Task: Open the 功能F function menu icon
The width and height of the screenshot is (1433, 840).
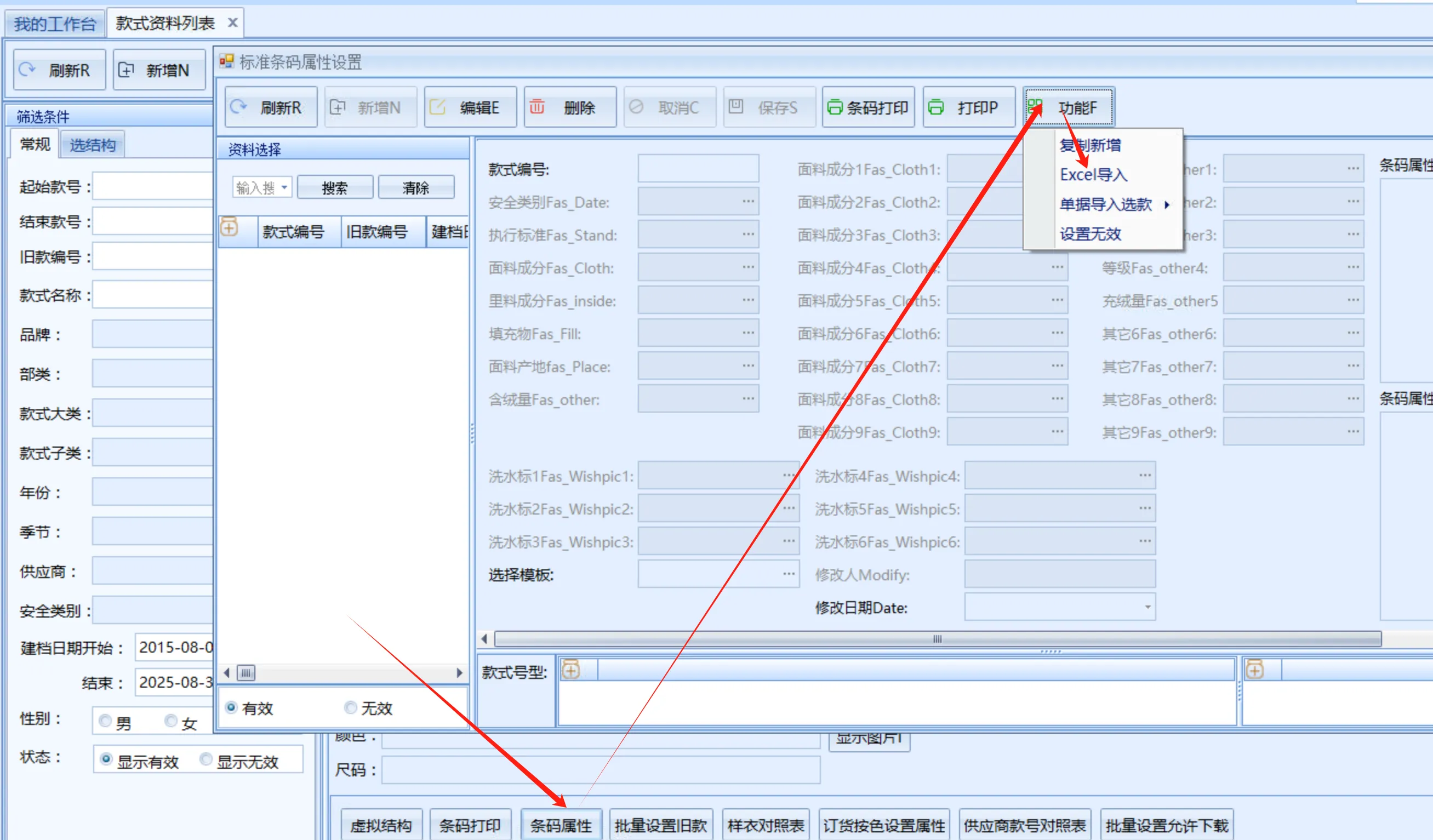Action: [x=1035, y=106]
